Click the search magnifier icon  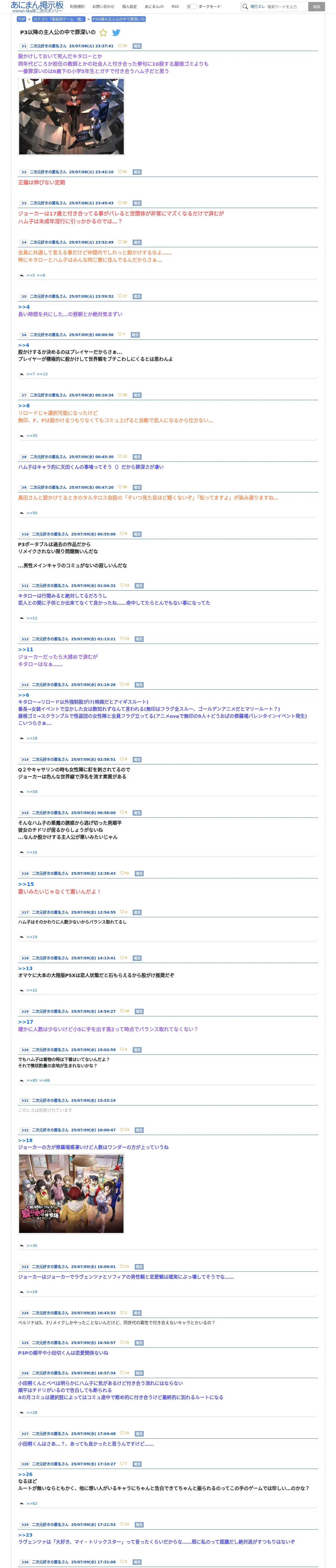click(245, 7)
